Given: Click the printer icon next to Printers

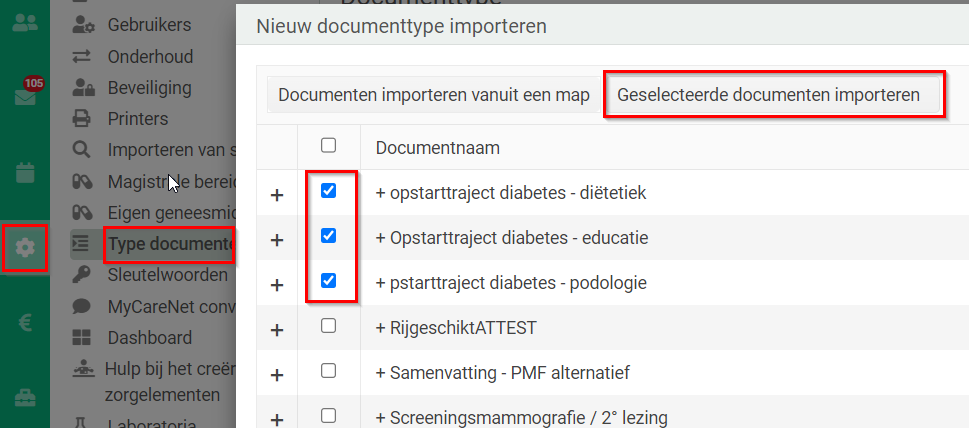Looking at the screenshot, I should point(82,117).
